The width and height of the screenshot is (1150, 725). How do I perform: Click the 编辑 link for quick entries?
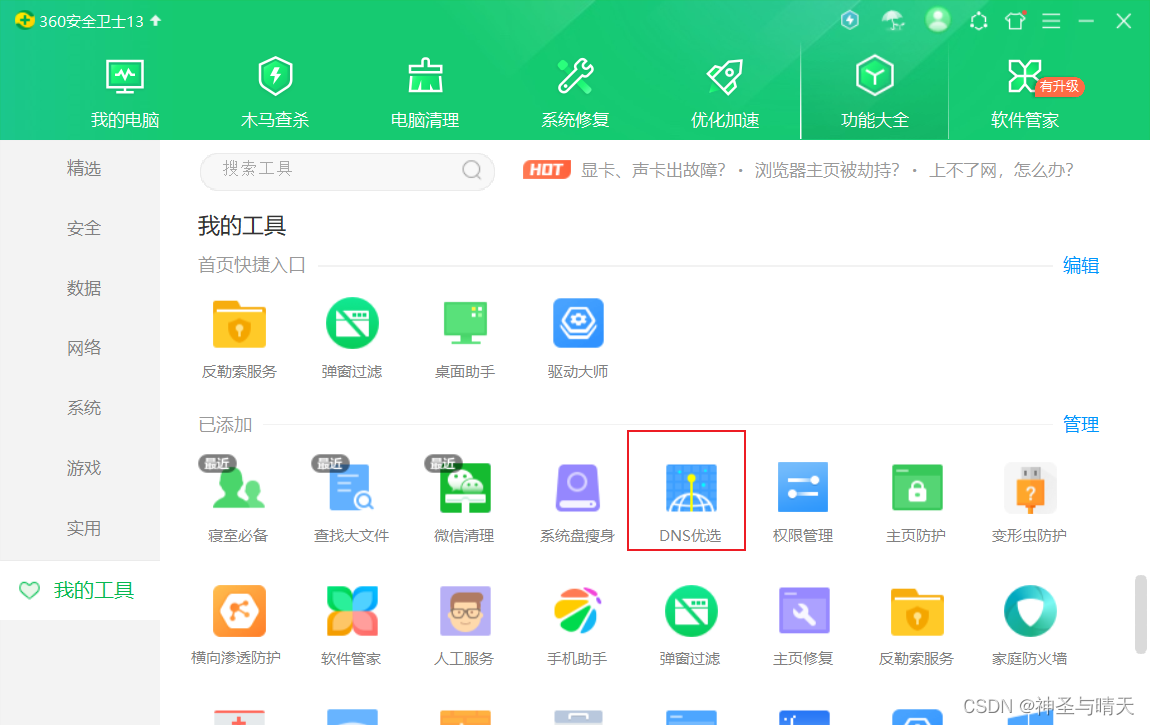pyautogui.click(x=1080, y=265)
